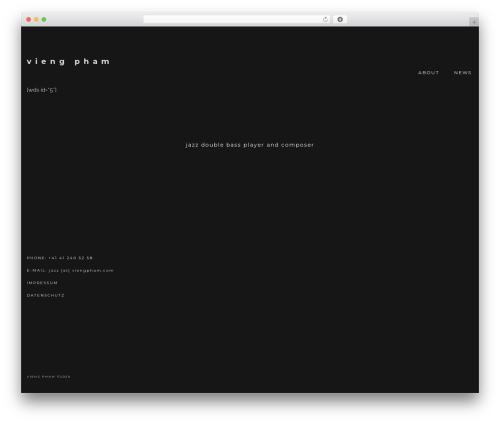
Task: Click the red close window button
Action: pos(29,19)
